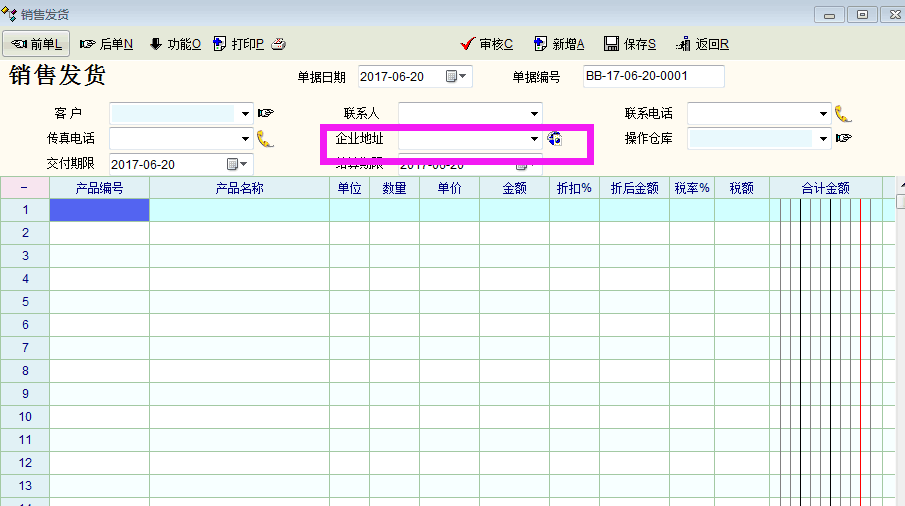Click the 单据编号 input field
Viewport: 905px width, 506px height.
(653, 77)
